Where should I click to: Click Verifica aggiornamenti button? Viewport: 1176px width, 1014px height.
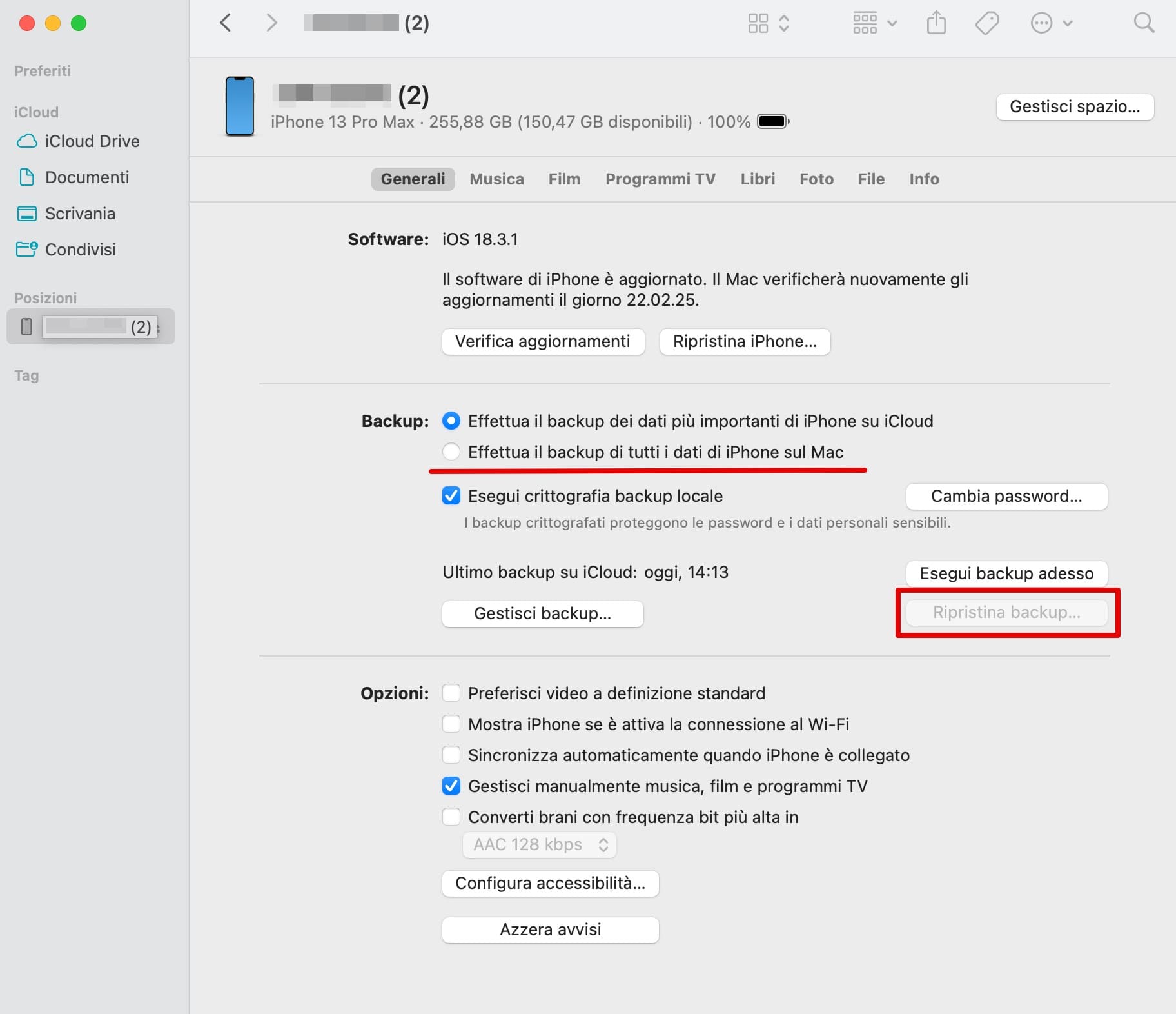click(543, 341)
